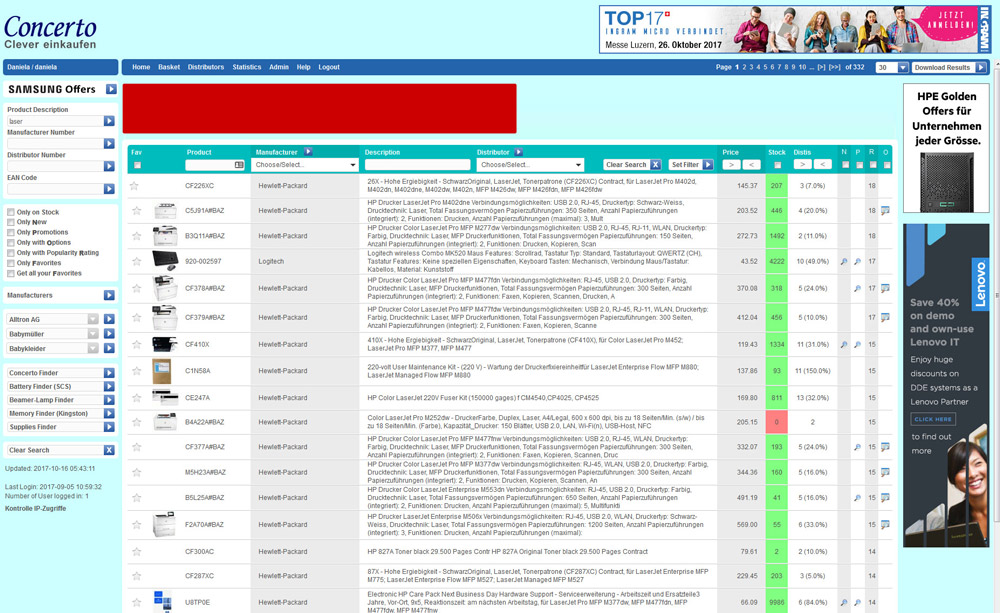Click Logout in navigation bar

click(x=329, y=67)
